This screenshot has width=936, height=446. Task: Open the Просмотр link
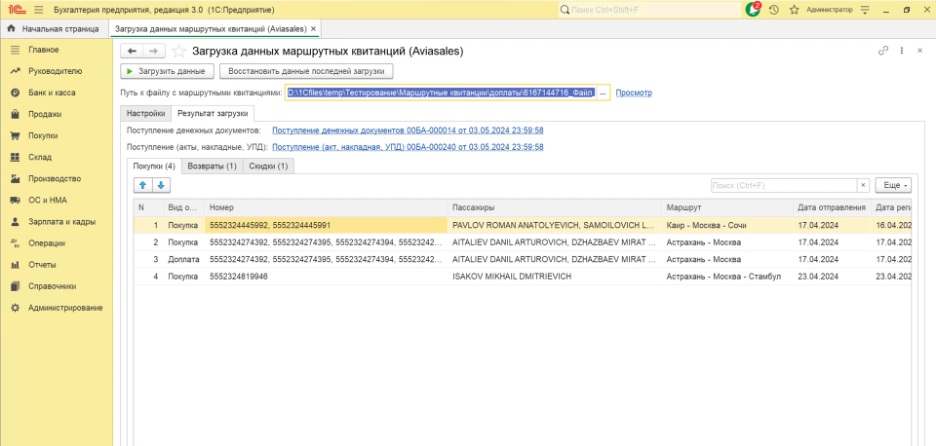pos(633,93)
